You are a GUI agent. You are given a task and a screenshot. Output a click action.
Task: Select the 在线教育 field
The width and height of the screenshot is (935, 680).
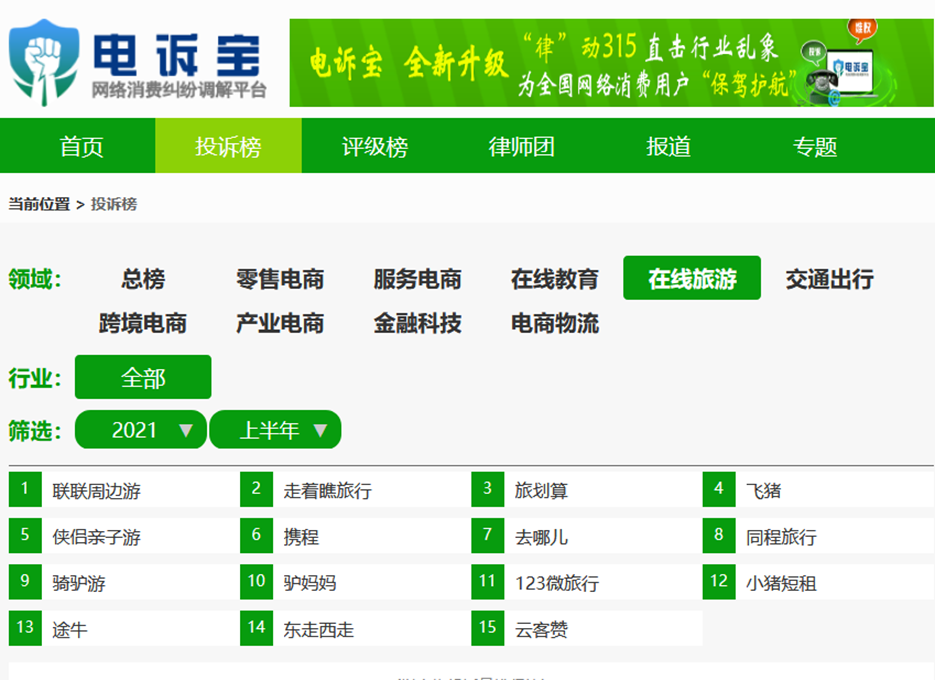tap(555, 279)
